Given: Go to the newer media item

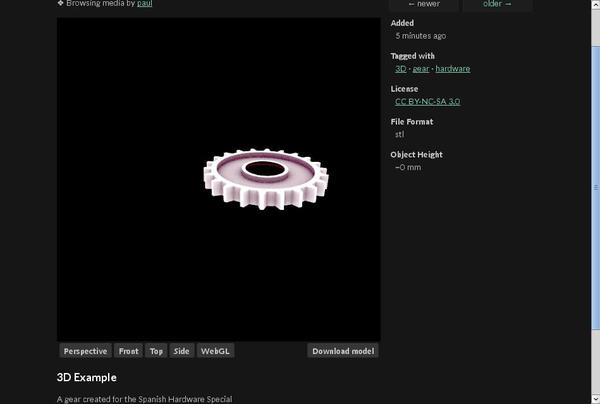Looking at the screenshot, I should [424, 5].
